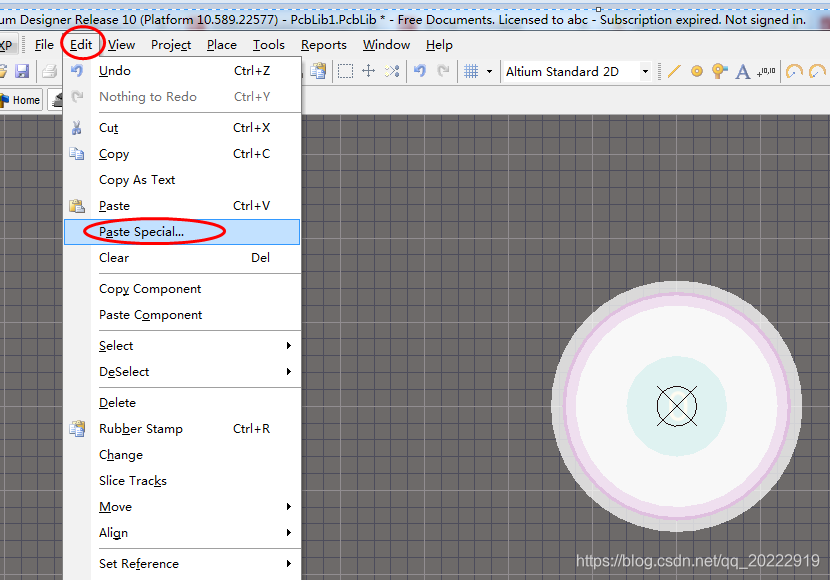Expand the DeSelect submenu
The image size is (830, 580).
pos(183,372)
